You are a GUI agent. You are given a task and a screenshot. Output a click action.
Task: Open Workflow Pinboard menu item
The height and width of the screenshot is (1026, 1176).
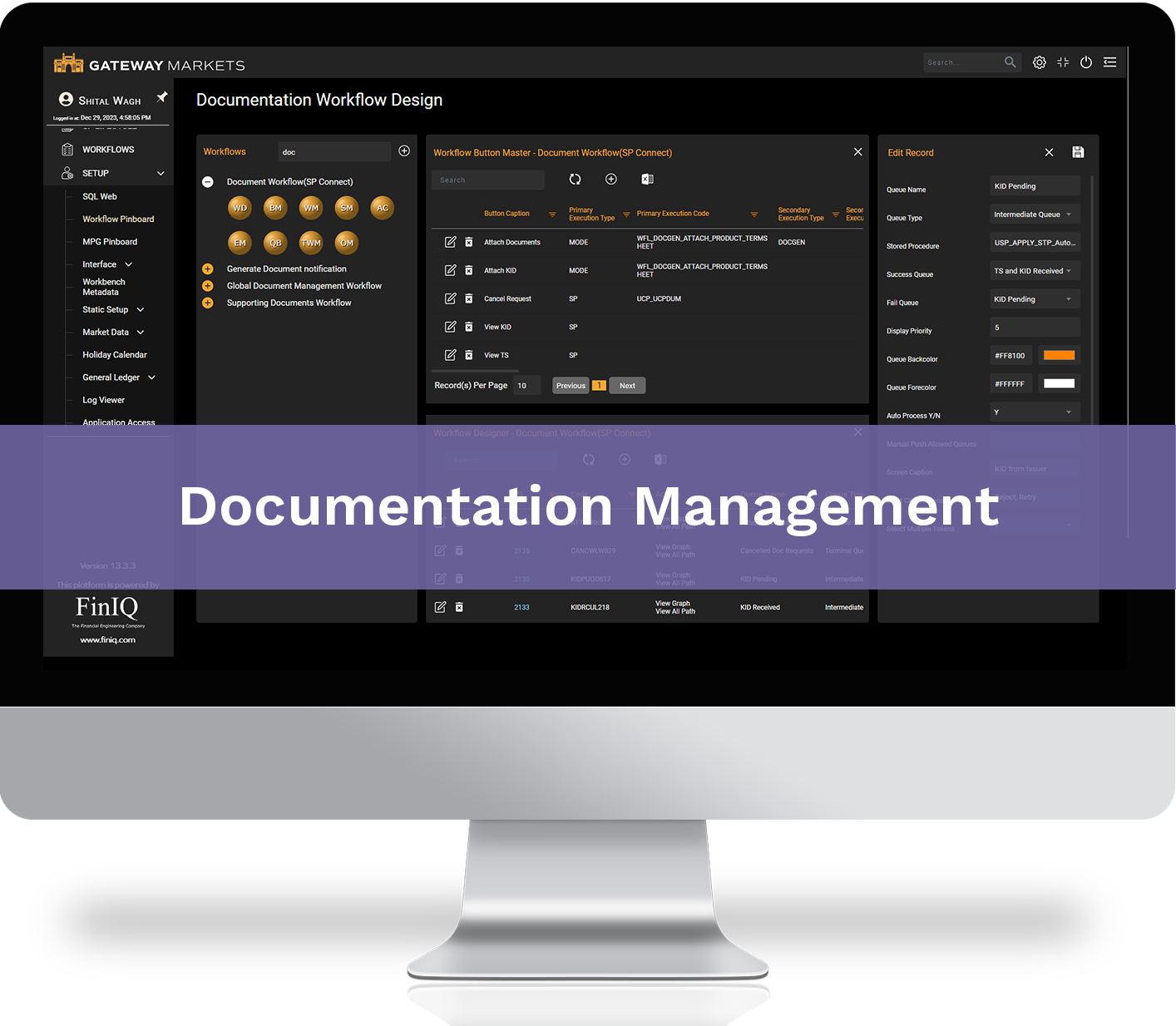click(118, 219)
